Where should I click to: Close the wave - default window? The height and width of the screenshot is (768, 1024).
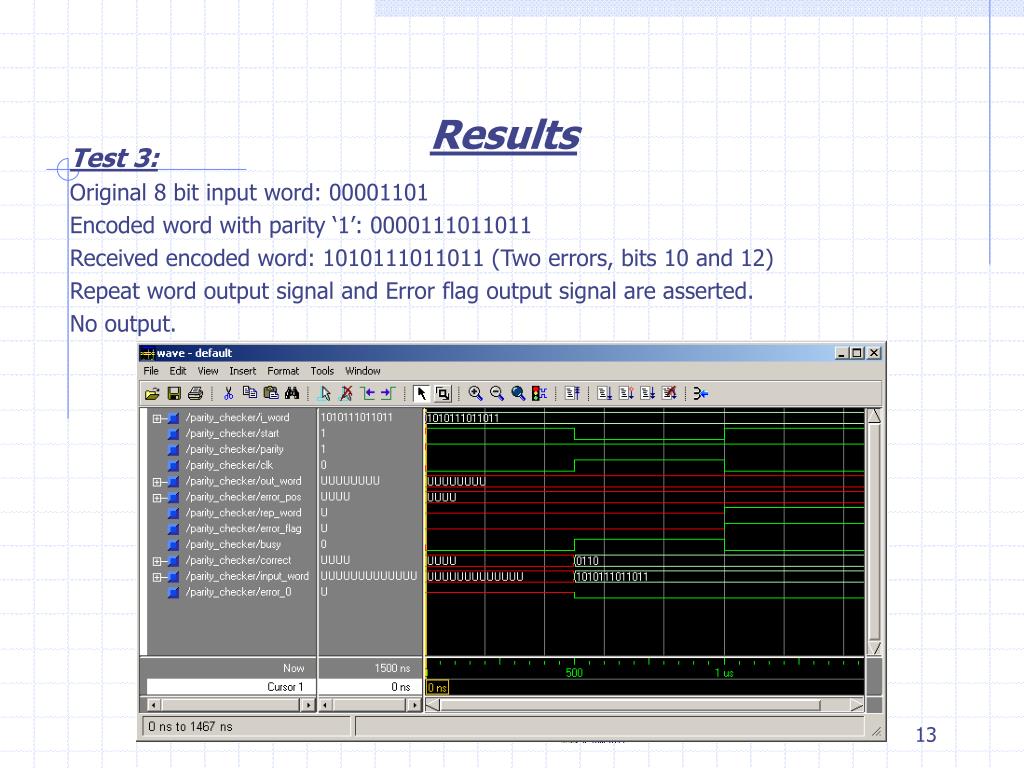(x=874, y=353)
